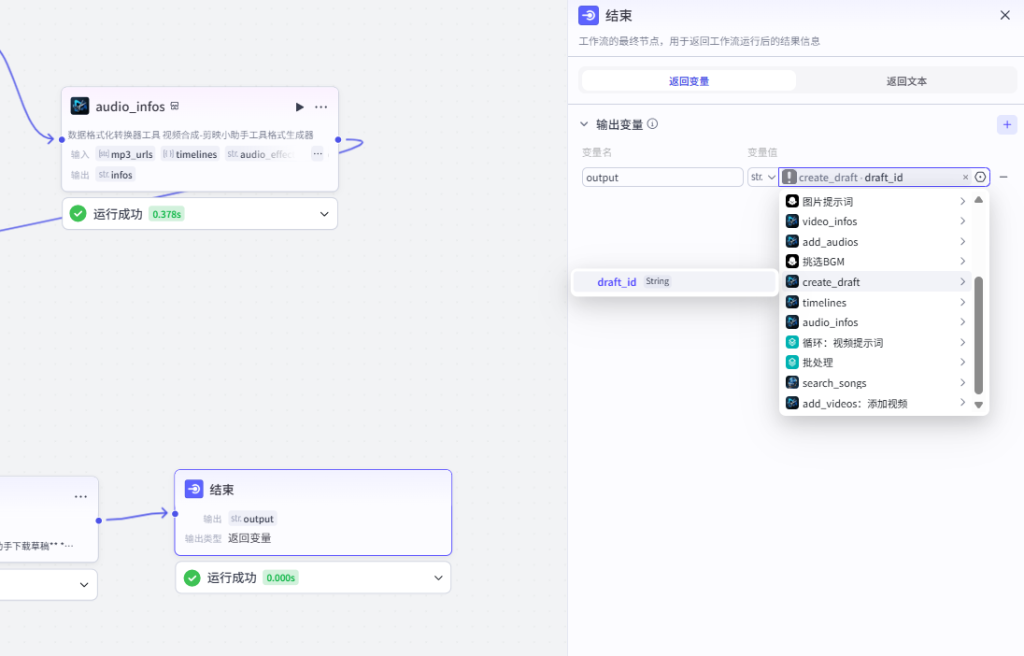Select the output chip in 结束 node

click(x=252, y=519)
